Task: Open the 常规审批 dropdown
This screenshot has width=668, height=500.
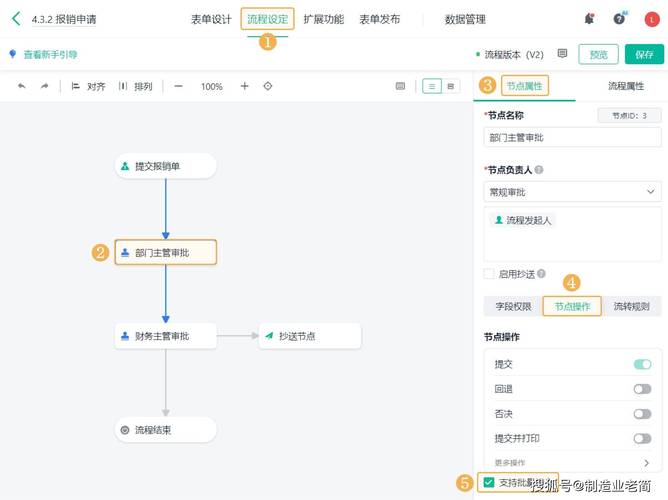Action: click(x=571, y=192)
